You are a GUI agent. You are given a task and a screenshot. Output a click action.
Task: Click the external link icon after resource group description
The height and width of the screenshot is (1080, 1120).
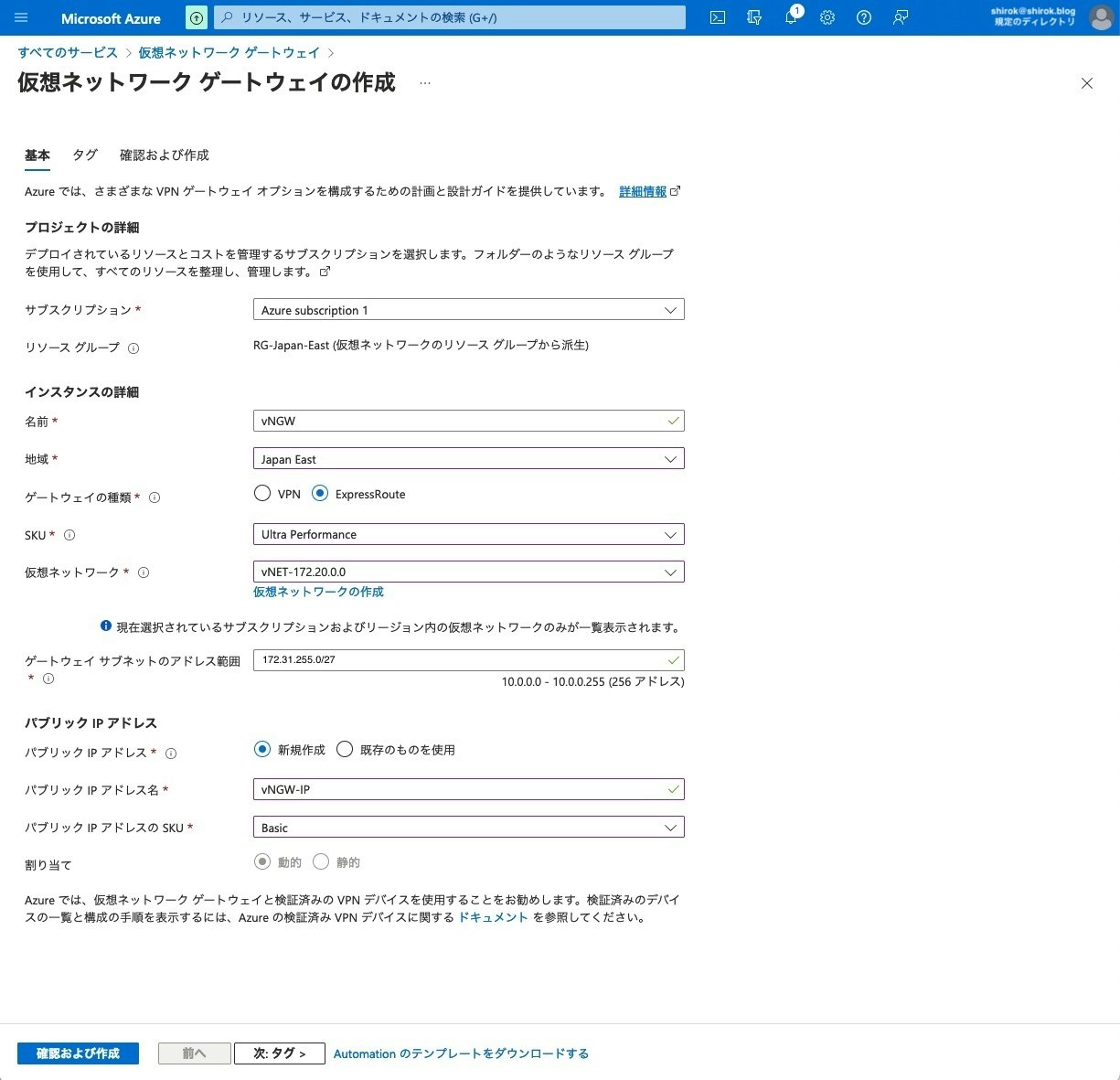[x=325, y=272]
